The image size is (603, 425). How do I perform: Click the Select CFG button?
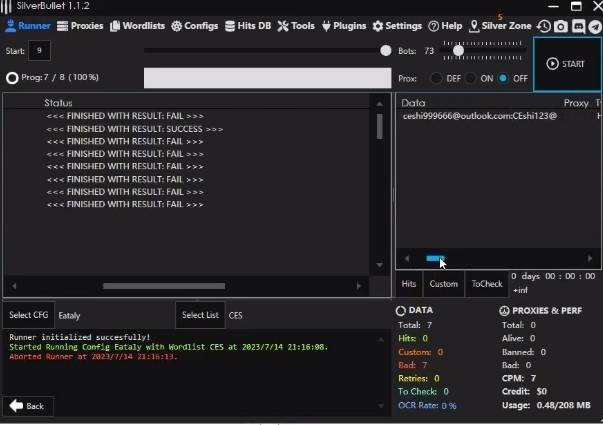[x=28, y=315]
